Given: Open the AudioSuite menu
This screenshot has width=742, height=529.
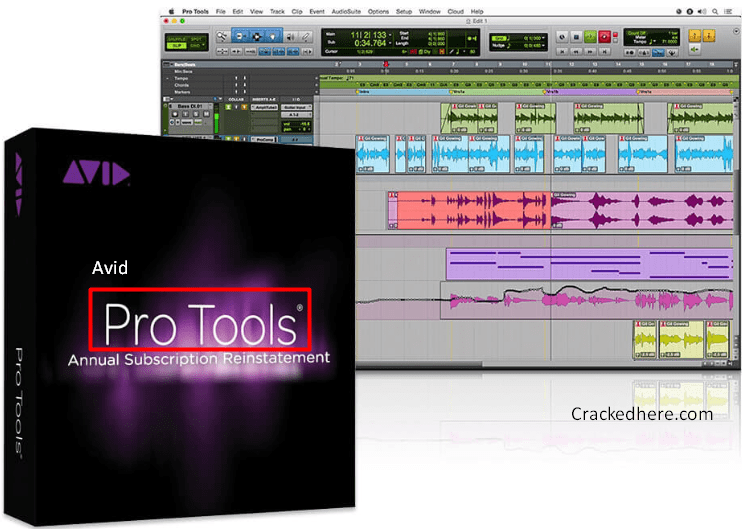Looking at the screenshot, I should click(346, 11).
